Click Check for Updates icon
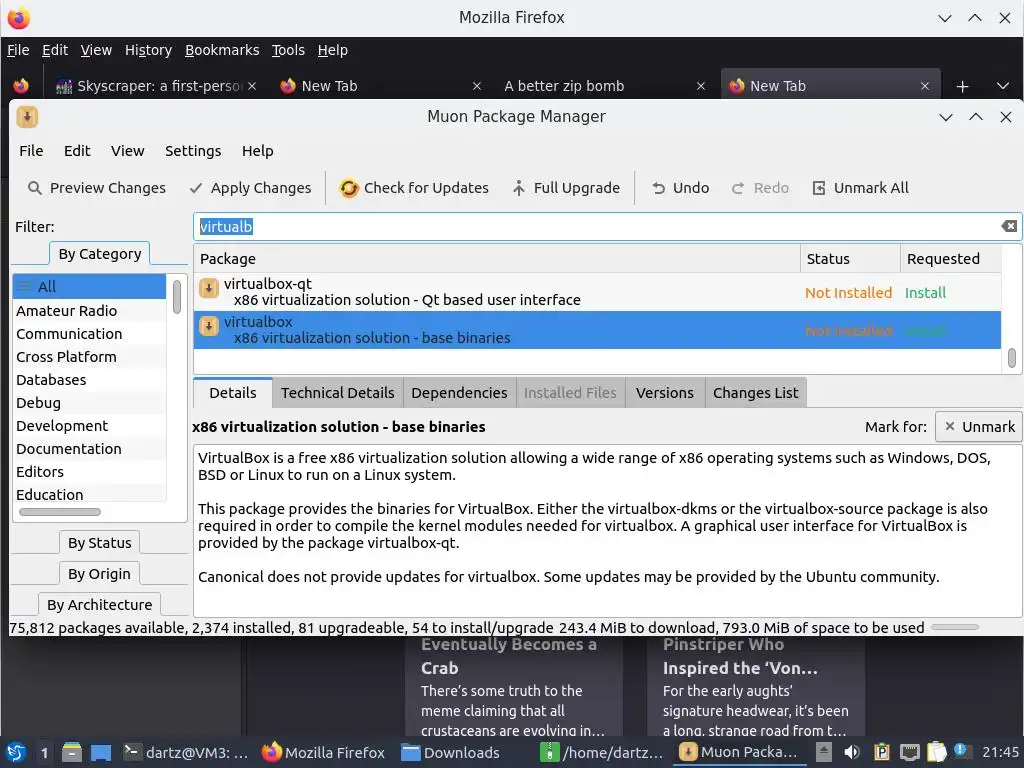This screenshot has height=768, width=1024. (349, 188)
